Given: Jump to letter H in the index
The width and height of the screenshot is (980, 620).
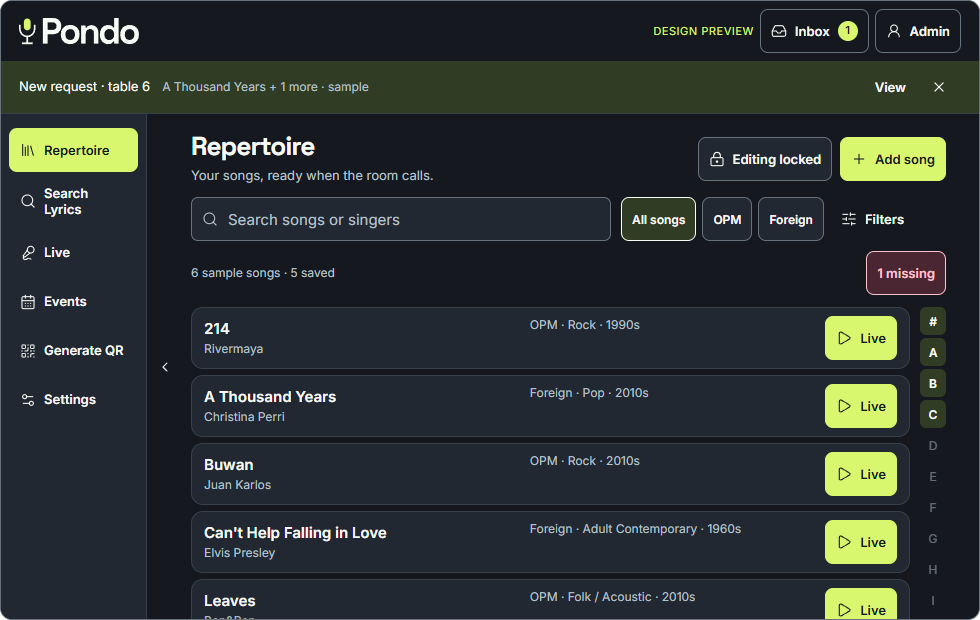Looking at the screenshot, I should 932,569.
